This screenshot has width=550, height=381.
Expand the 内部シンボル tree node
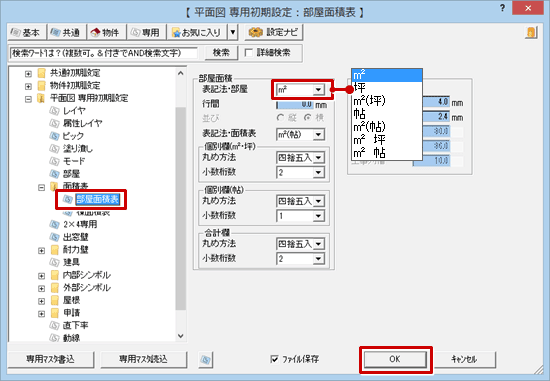click(41, 276)
